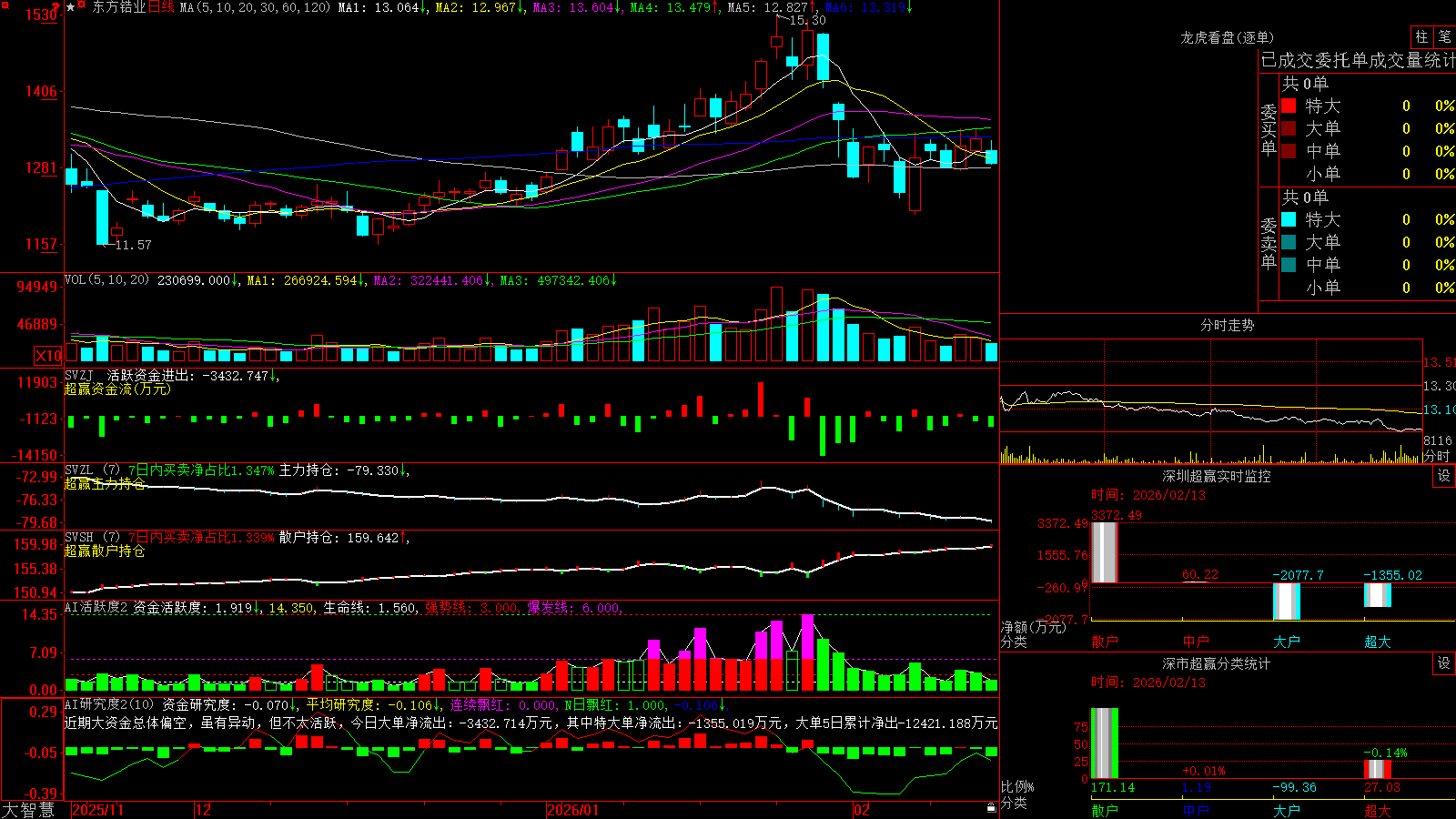The height and width of the screenshot is (819, 1456).
Task: Select the 深市超赢分类统计 panel title
Action: tap(1216, 663)
